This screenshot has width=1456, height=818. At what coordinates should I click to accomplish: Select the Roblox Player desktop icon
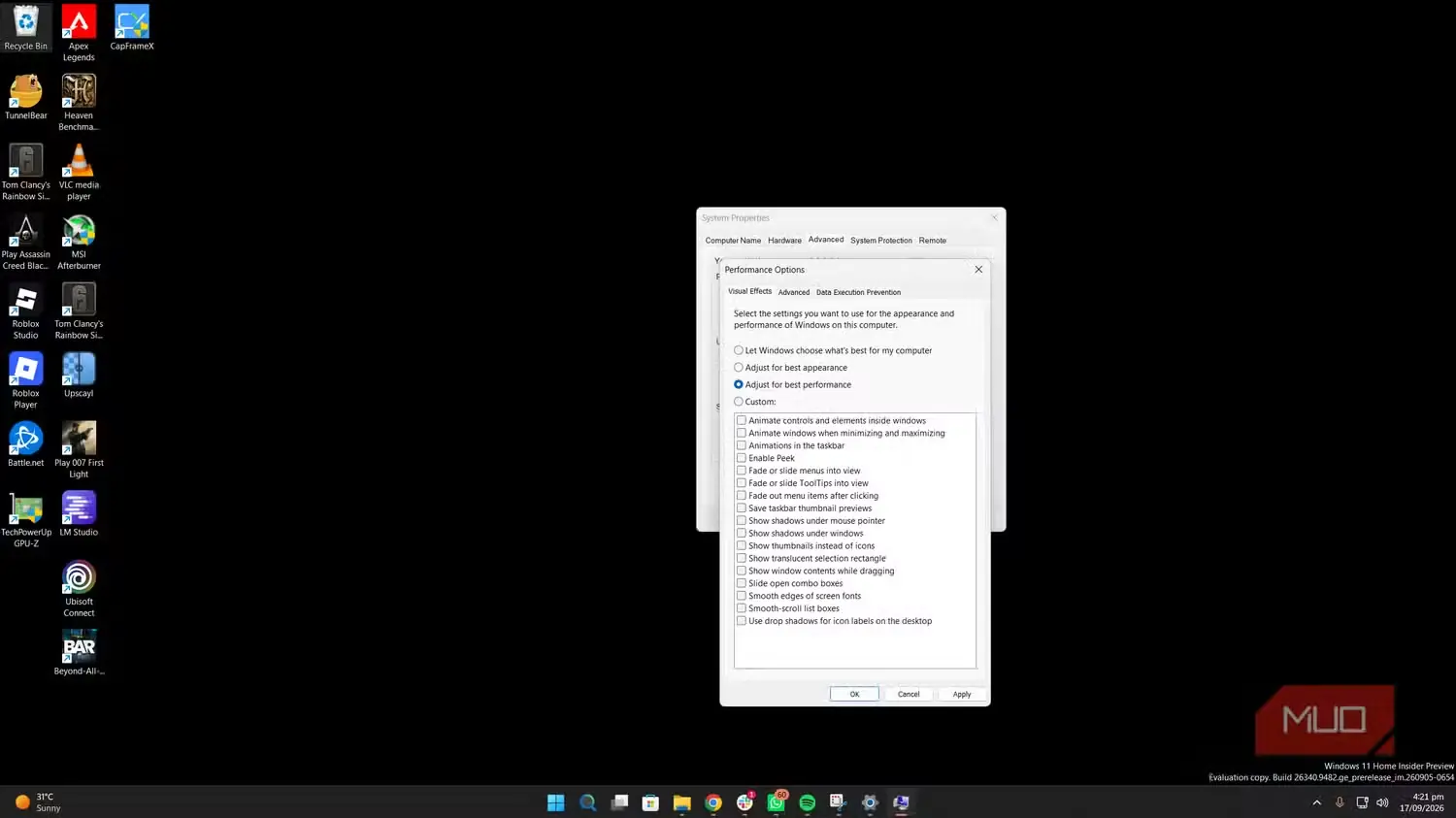pos(26,380)
